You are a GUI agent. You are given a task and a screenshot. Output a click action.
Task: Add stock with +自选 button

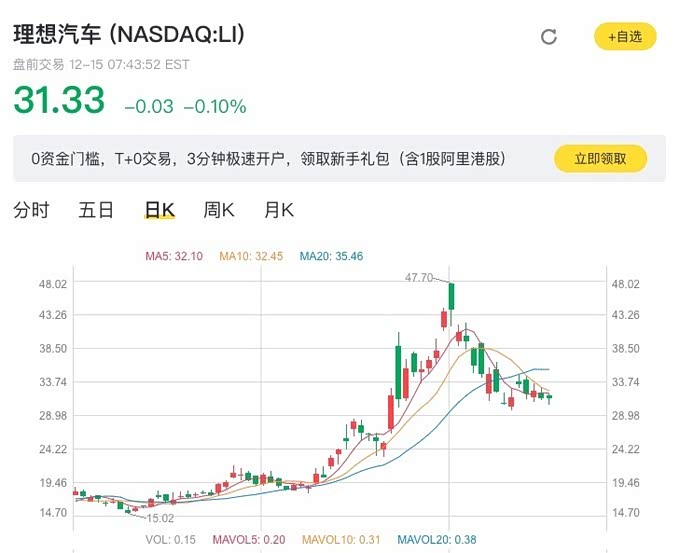[x=625, y=37]
